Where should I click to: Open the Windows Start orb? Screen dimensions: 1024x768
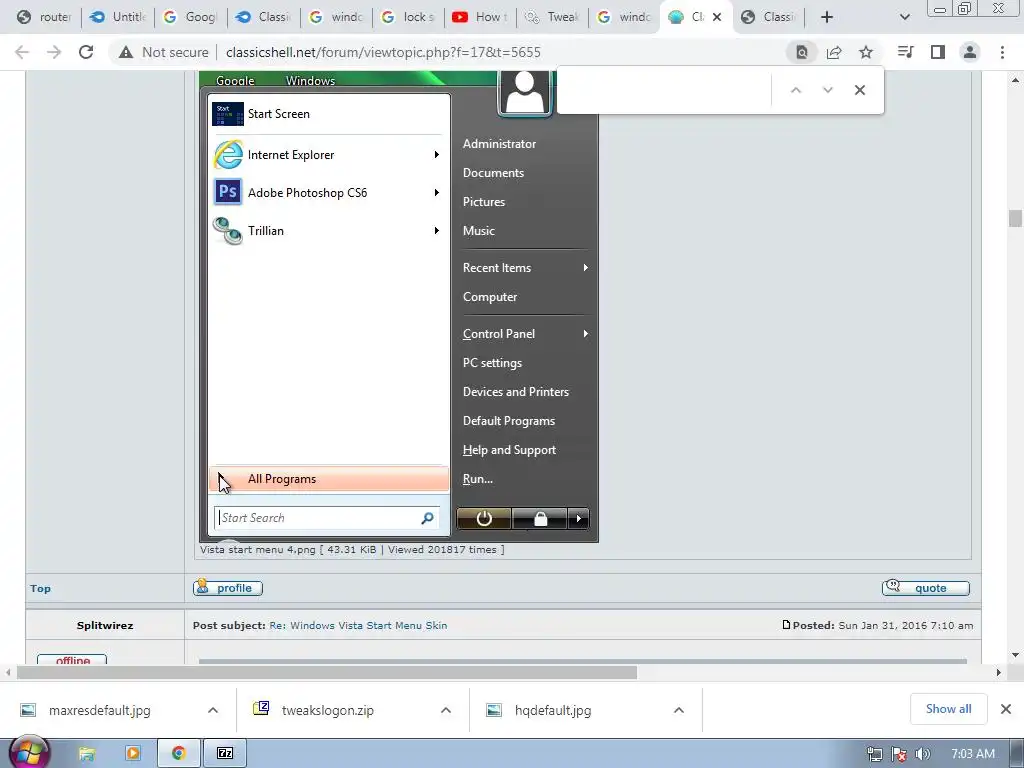30,752
